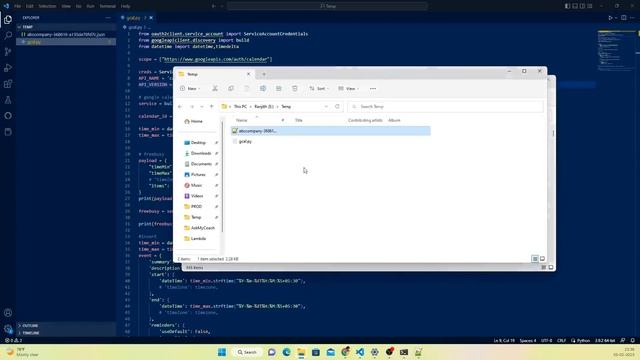Click the Share icon in File Explorer toolbar
The height and width of the screenshot is (360, 640).
click(279, 89)
